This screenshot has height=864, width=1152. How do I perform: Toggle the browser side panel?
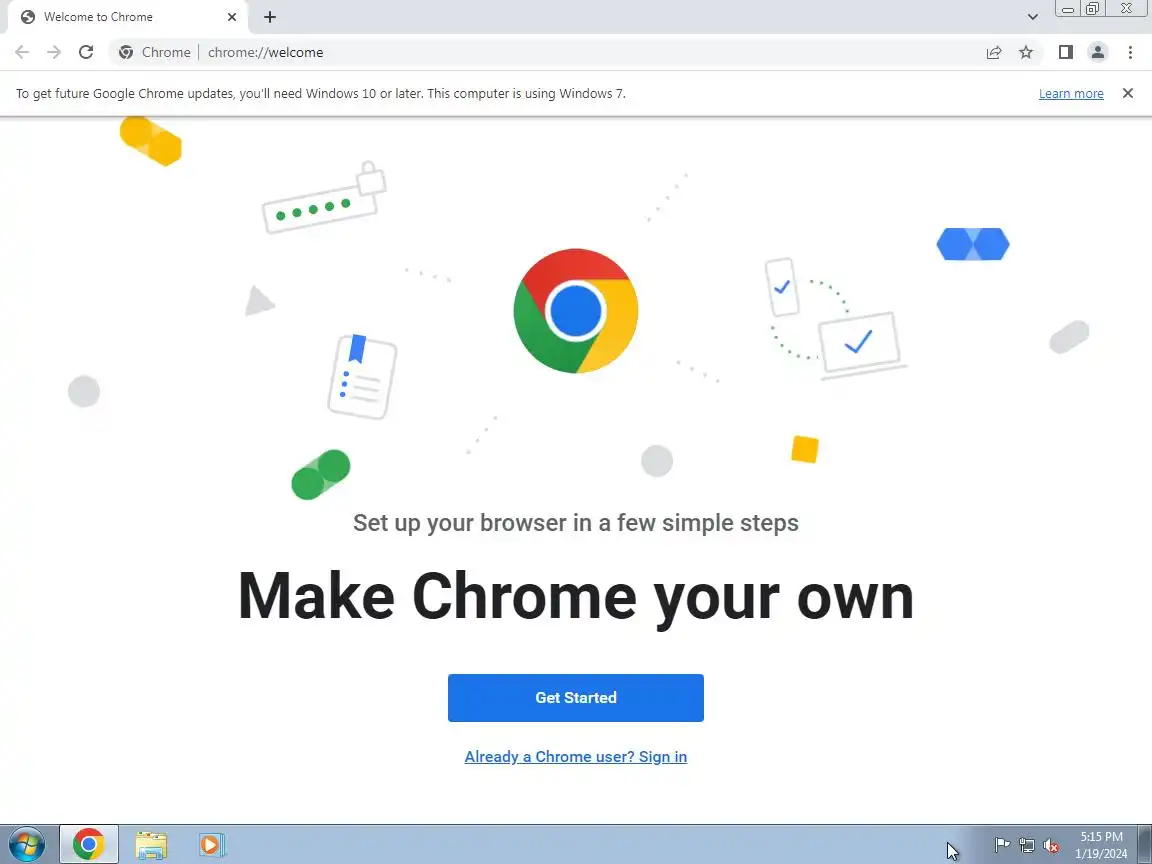(1065, 52)
